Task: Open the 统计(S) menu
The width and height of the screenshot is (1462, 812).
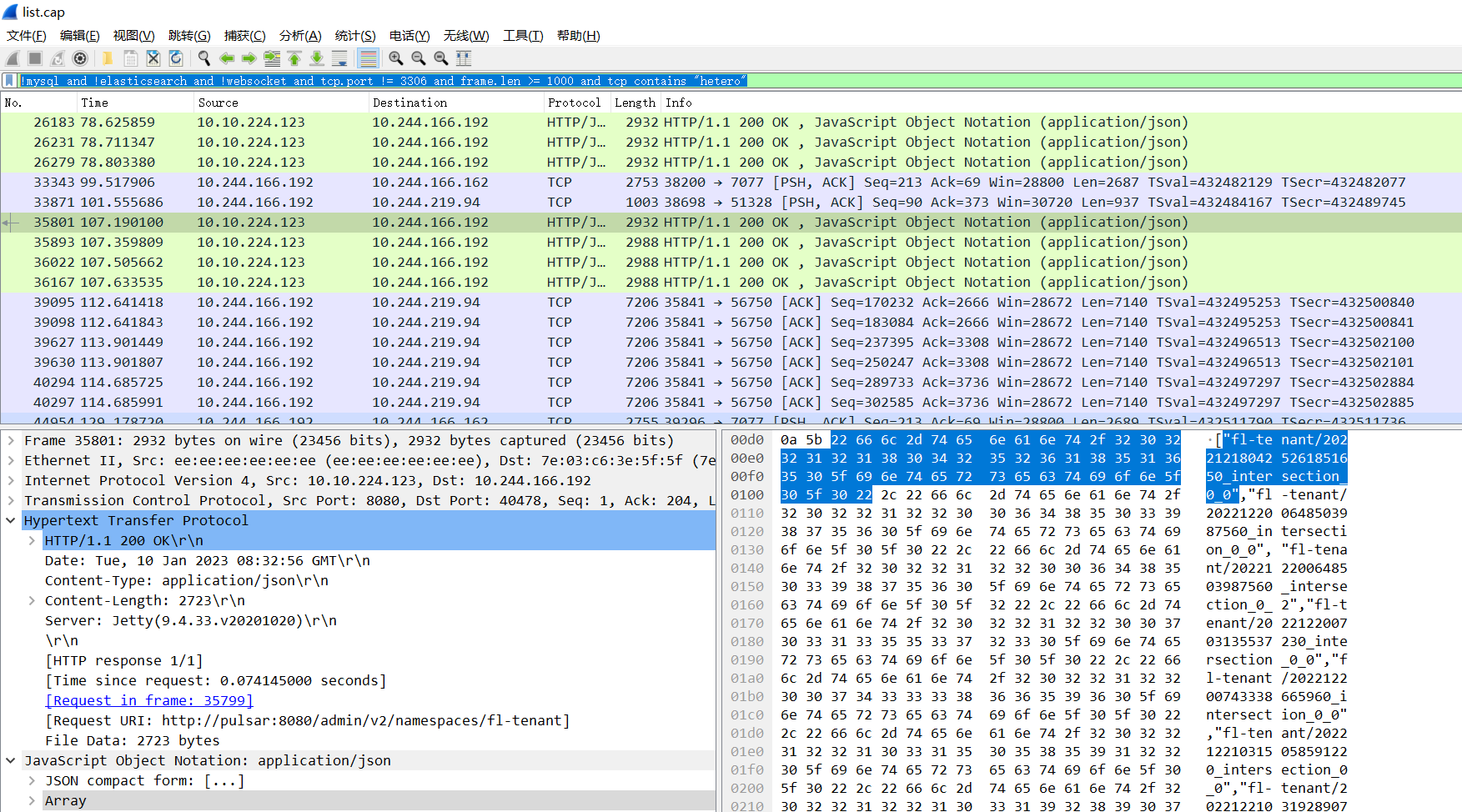Action: [x=355, y=36]
